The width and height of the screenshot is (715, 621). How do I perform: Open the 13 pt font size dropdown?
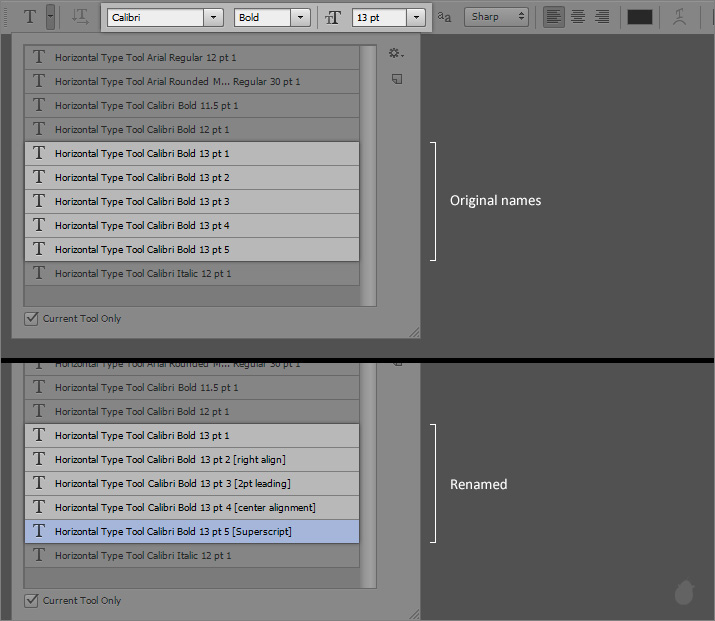click(x=415, y=18)
